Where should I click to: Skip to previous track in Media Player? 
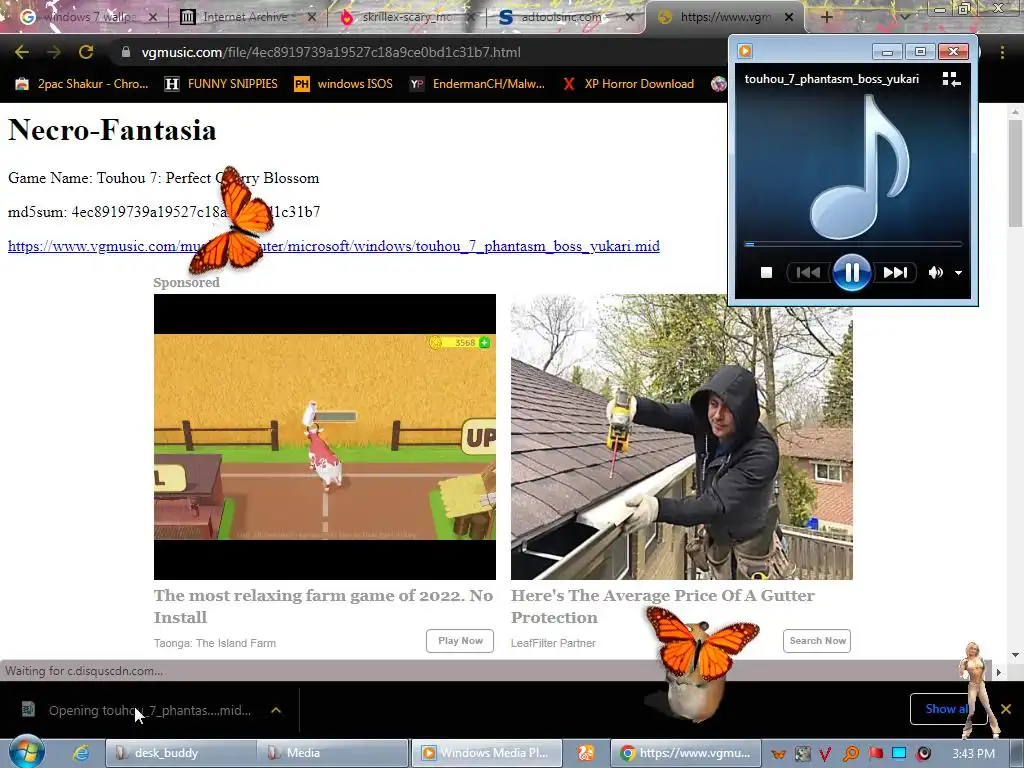click(x=808, y=272)
